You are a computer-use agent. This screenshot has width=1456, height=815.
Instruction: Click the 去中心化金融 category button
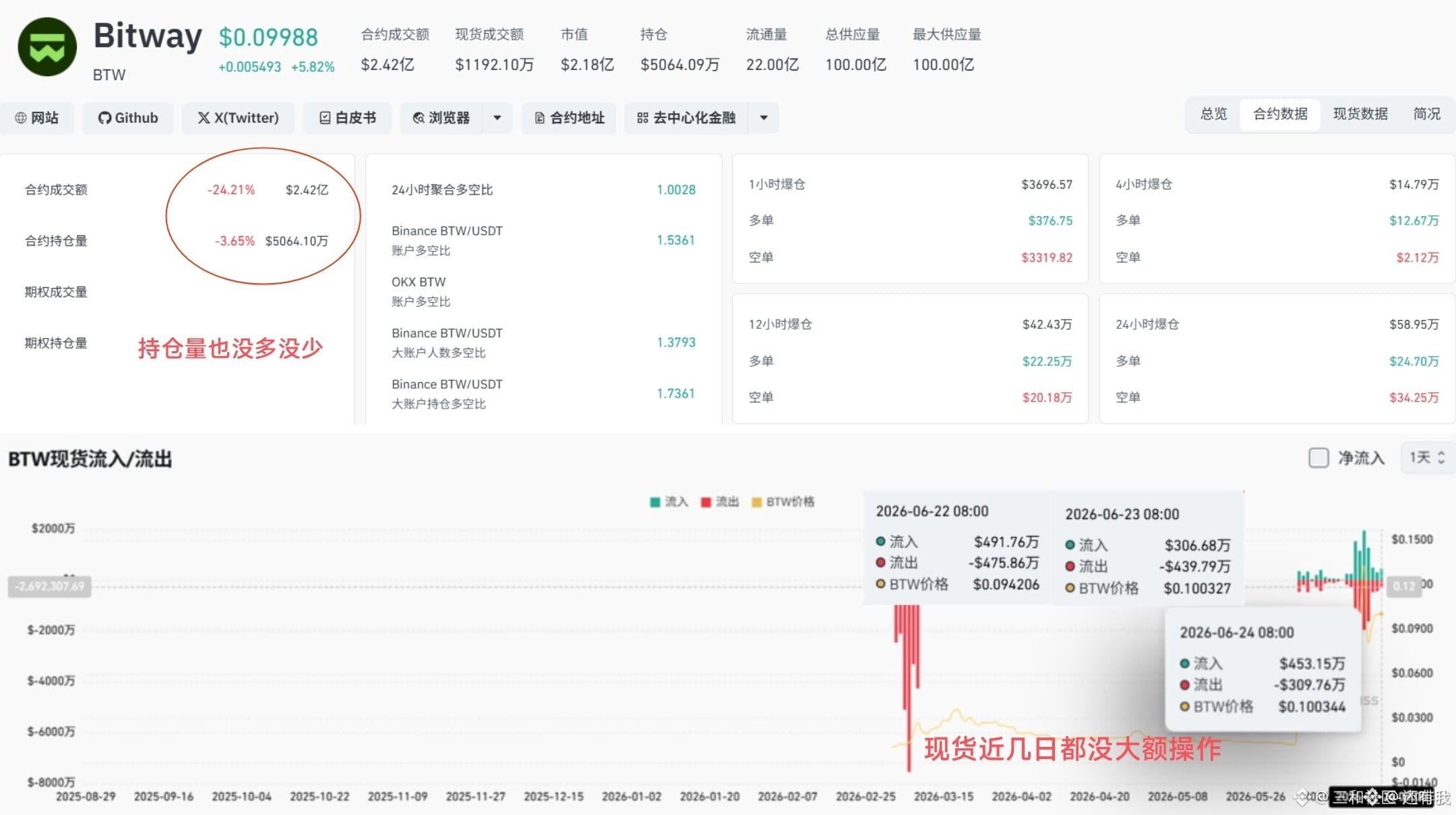pos(686,118)
